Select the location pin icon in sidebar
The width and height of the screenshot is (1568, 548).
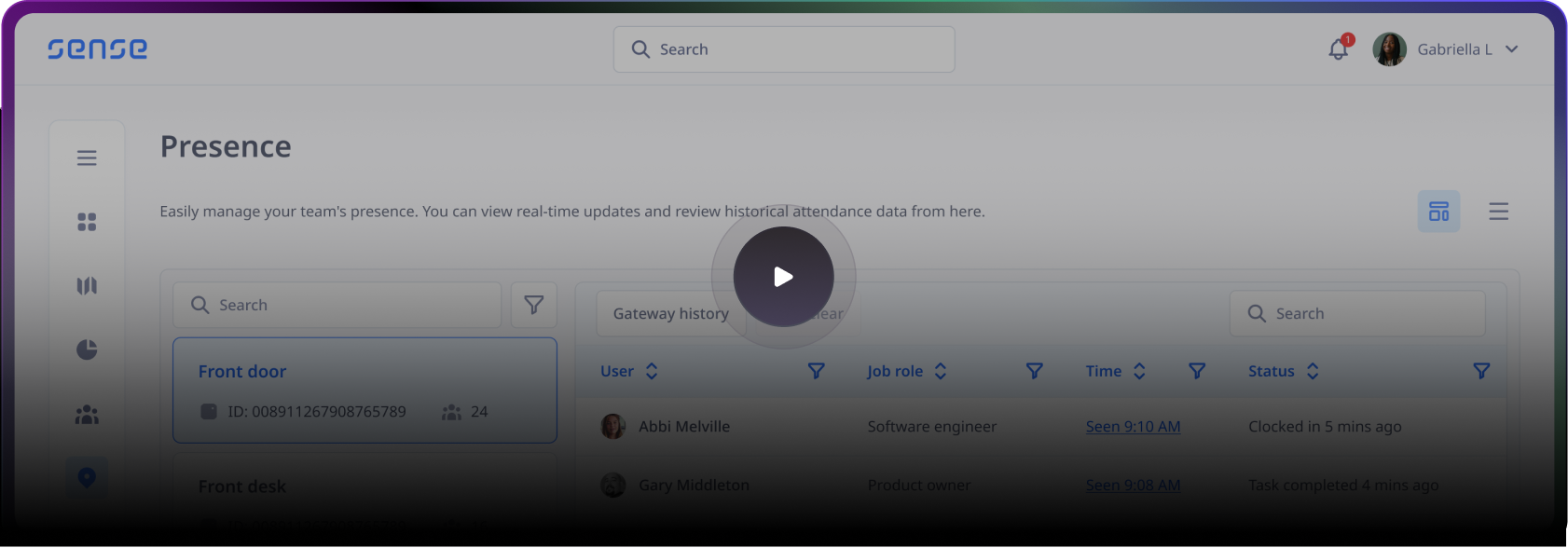(x=87, y=477)
